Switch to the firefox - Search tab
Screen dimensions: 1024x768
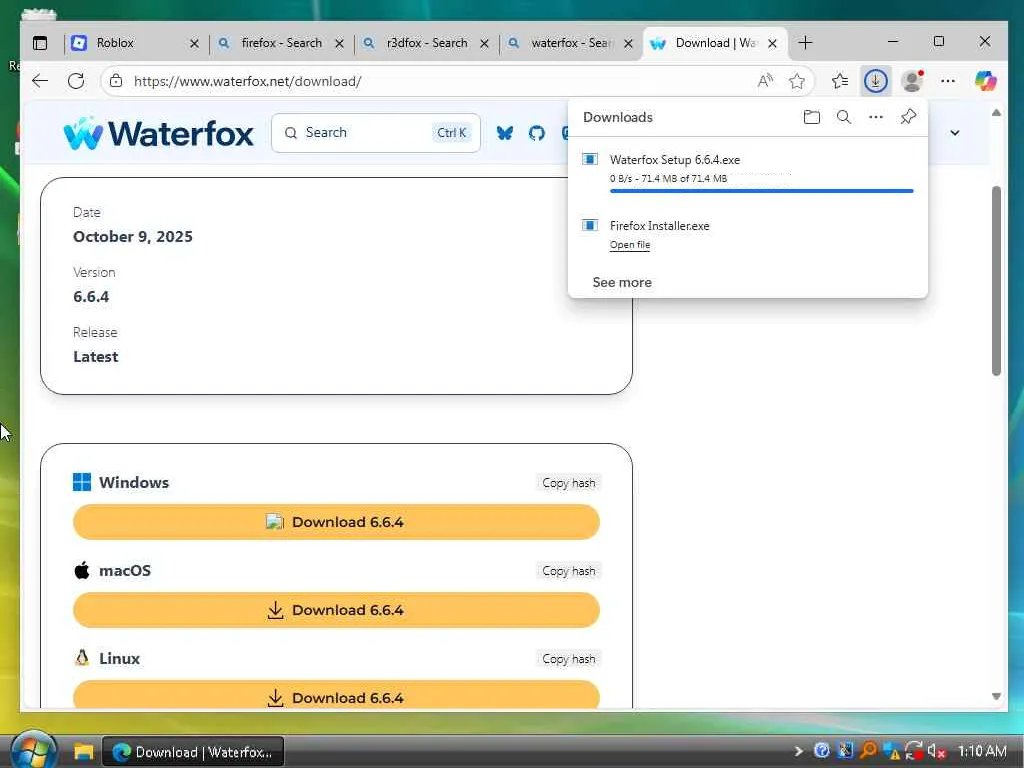click(281, 43)
